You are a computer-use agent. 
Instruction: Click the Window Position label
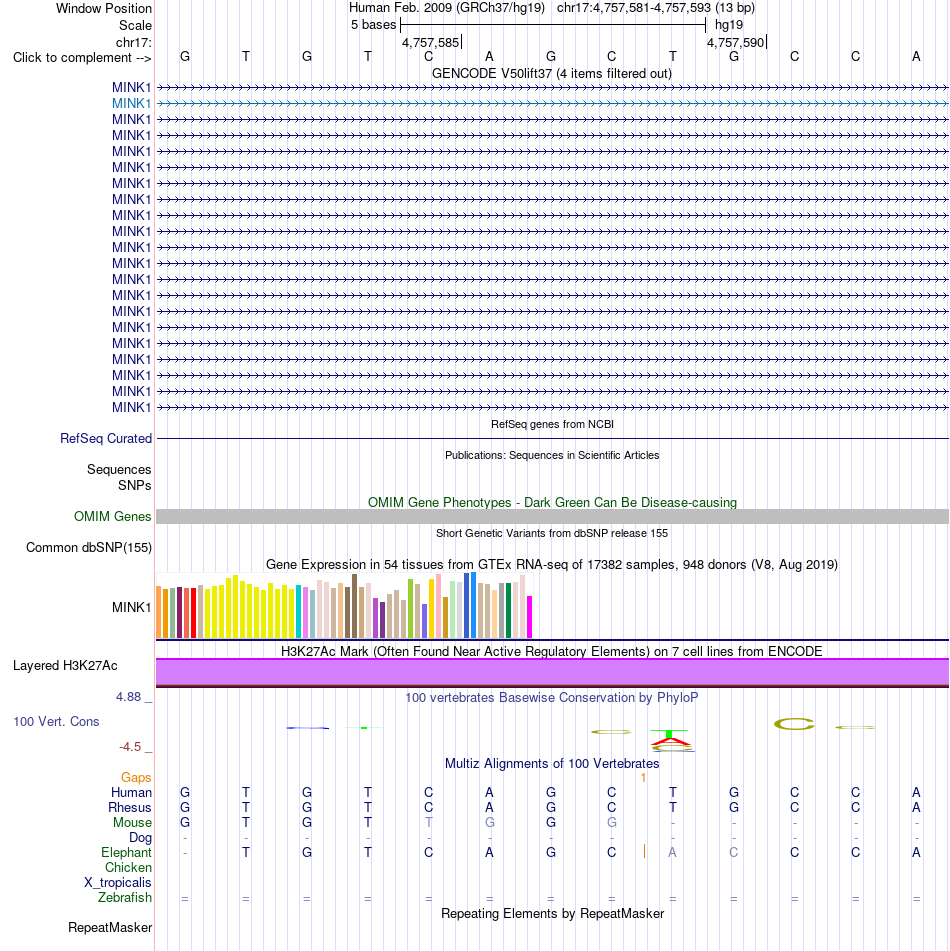(x=104, y=8)
